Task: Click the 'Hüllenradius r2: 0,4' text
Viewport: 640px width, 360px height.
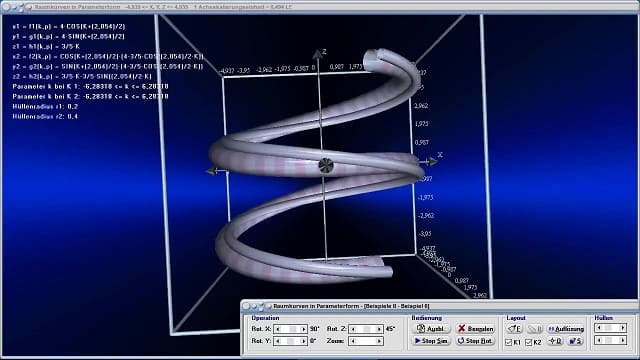Action: (45, 116)
